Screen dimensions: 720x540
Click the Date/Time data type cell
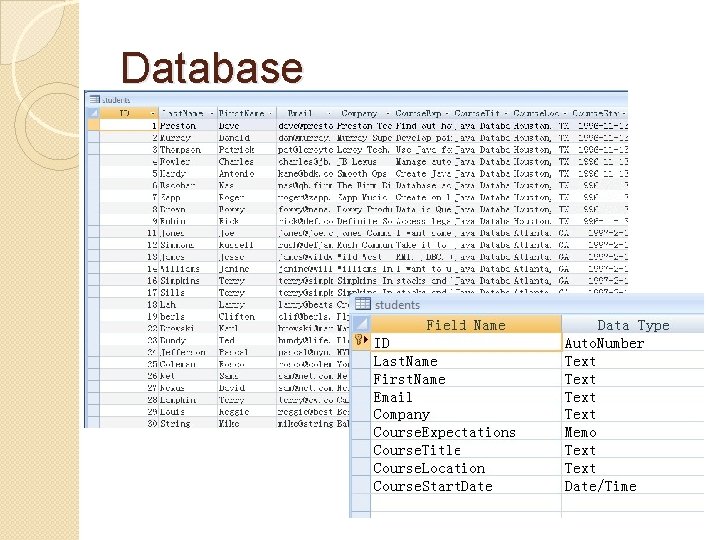(x=633, y=486)
